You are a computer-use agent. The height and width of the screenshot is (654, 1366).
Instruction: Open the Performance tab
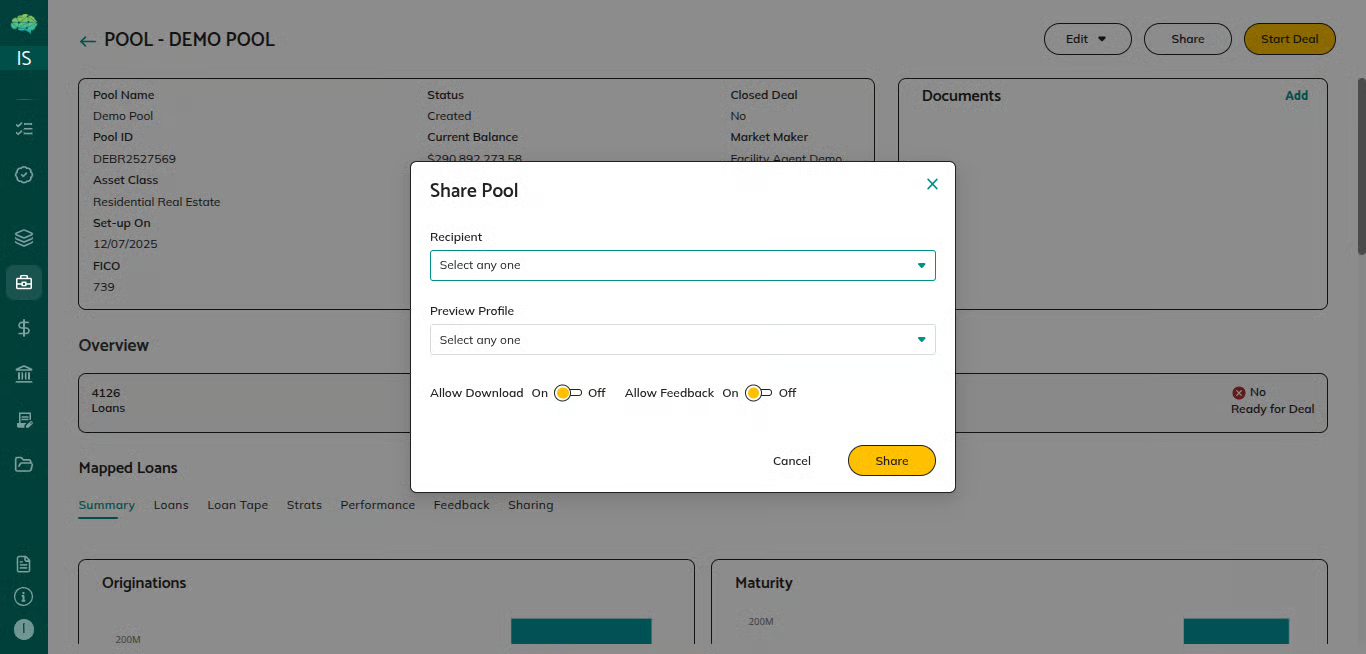click(377, 505)
